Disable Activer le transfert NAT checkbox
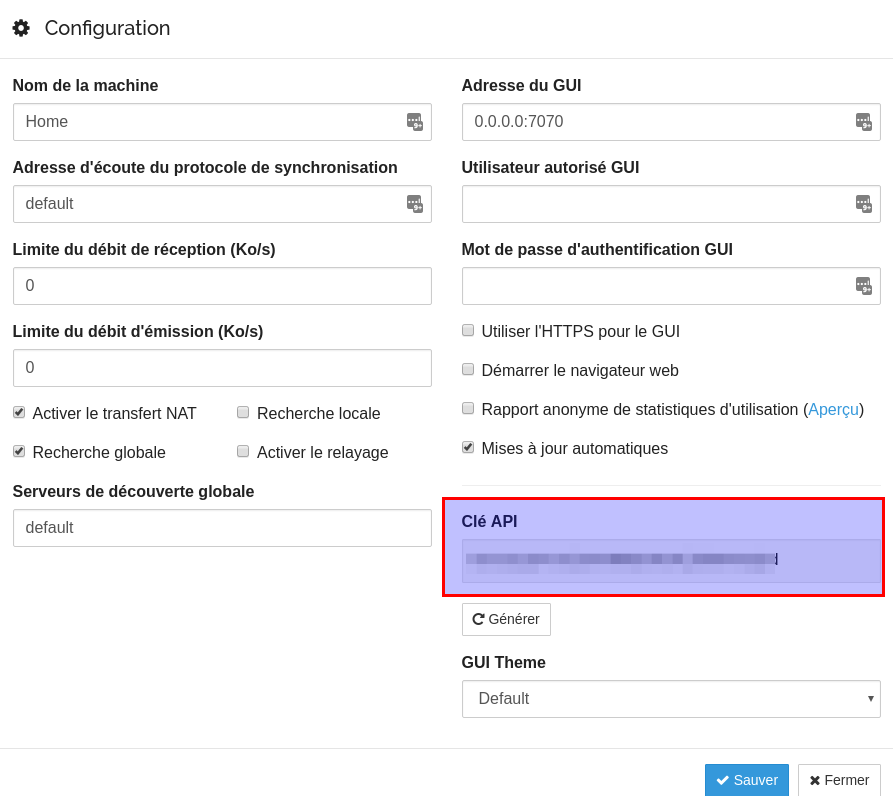Viewport: 893px width, 796px height. 19,412
